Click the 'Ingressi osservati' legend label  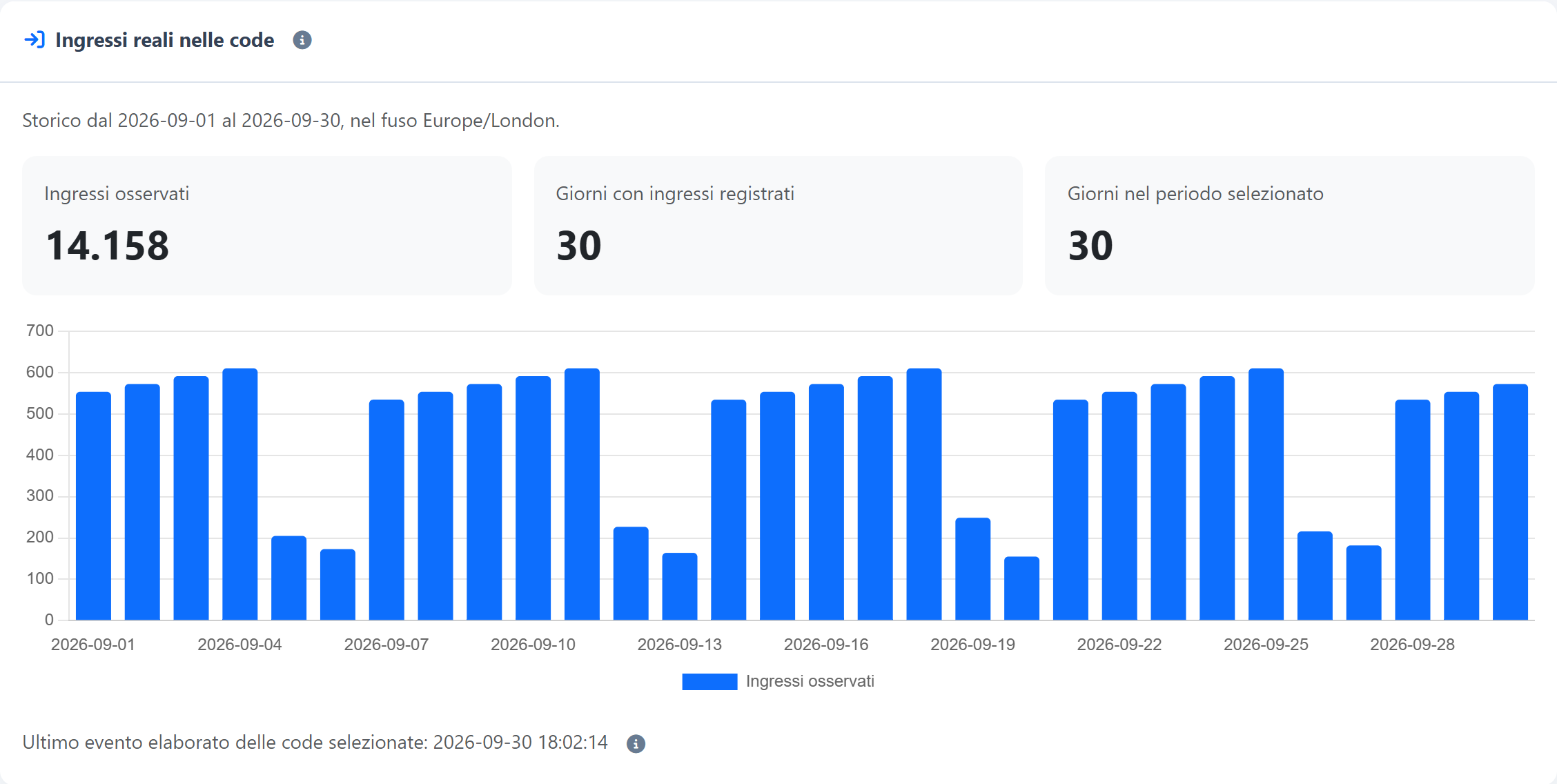810,682
